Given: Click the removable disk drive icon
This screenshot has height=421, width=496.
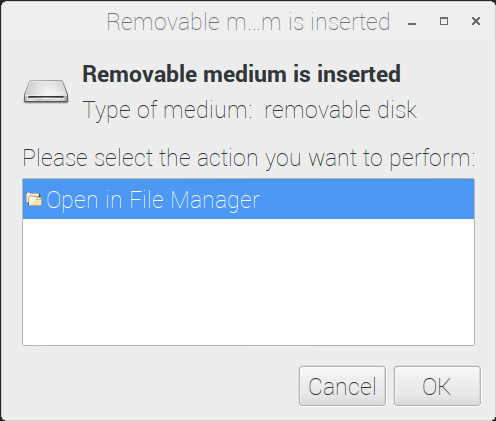Looking at the screenshot, I should pyautogui.click(x=46, y=91).
